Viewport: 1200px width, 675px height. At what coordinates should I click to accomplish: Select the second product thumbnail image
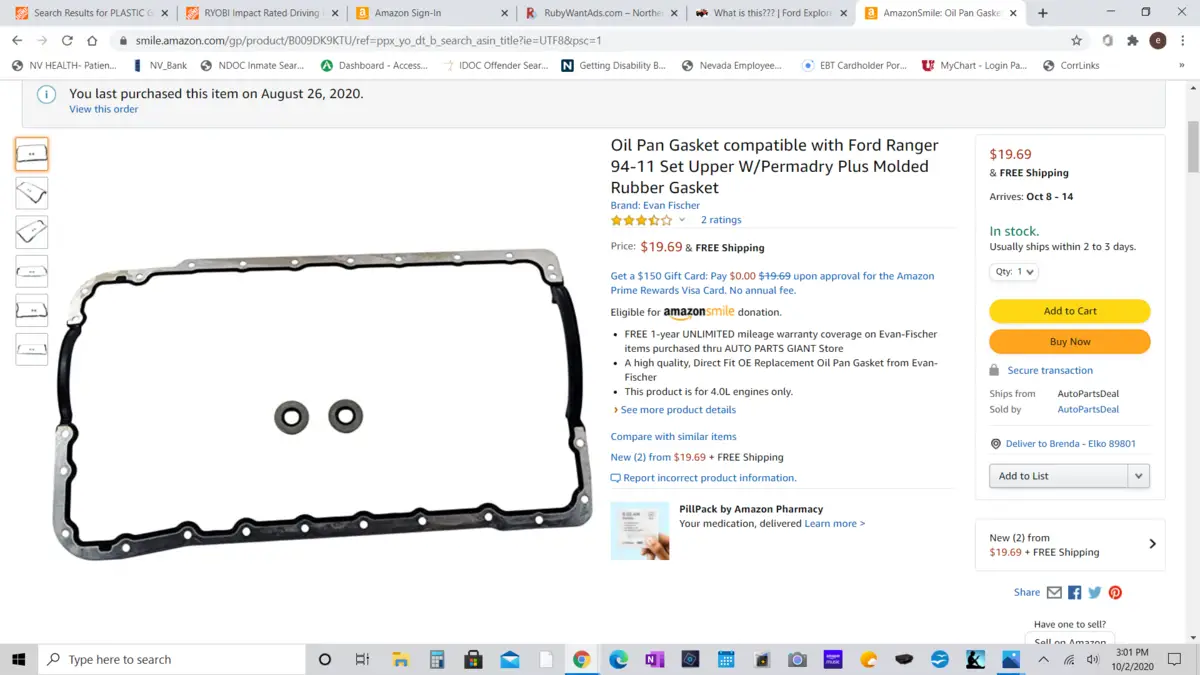[x=32, y=193]
